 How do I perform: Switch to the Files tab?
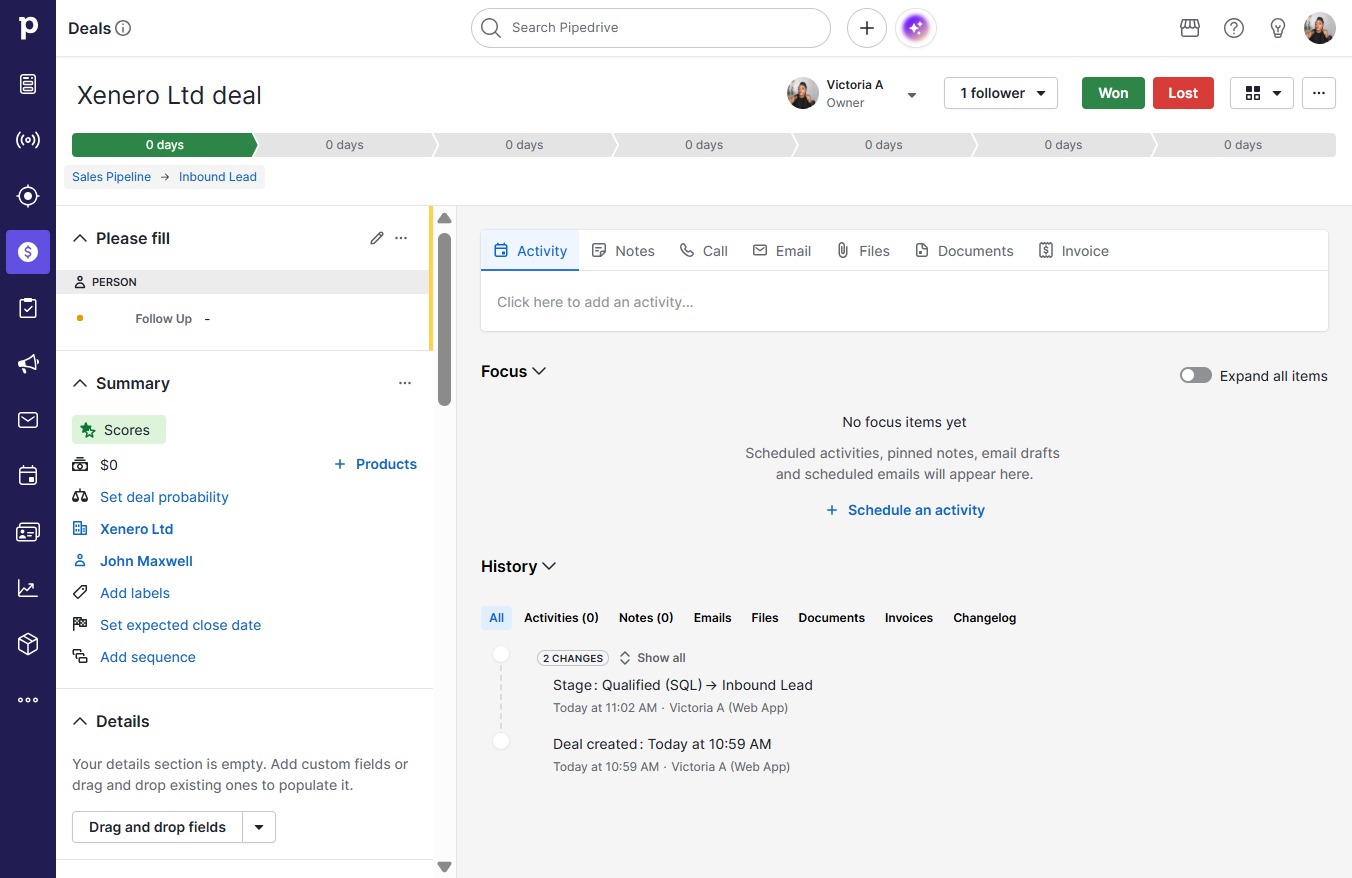863,251
